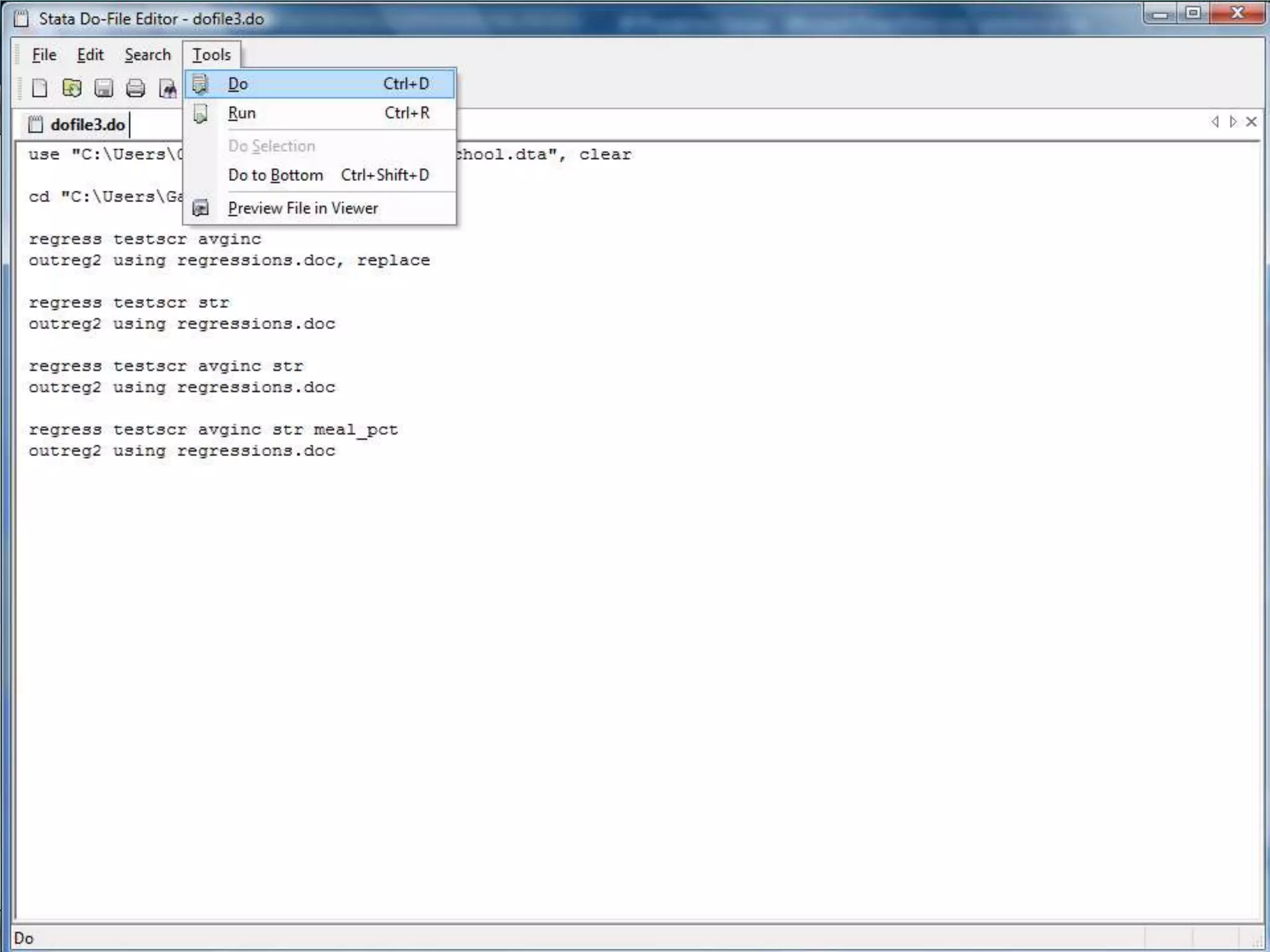The width and height of the screenshot is (1270, 952).
Task: Click the Run icon in Tools menu
Action: (x=200, y=113)
